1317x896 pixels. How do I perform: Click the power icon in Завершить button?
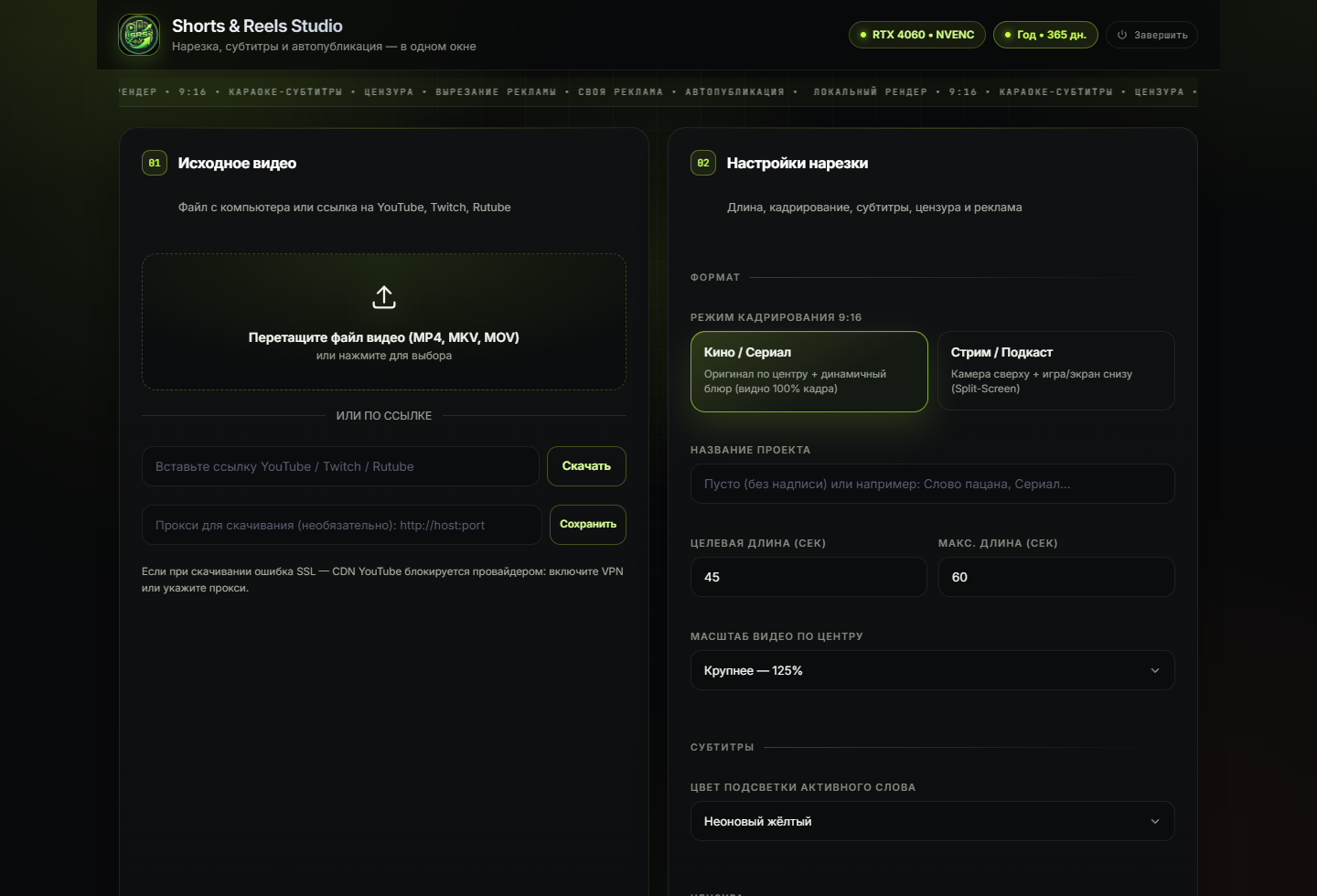click(1122, 35)
